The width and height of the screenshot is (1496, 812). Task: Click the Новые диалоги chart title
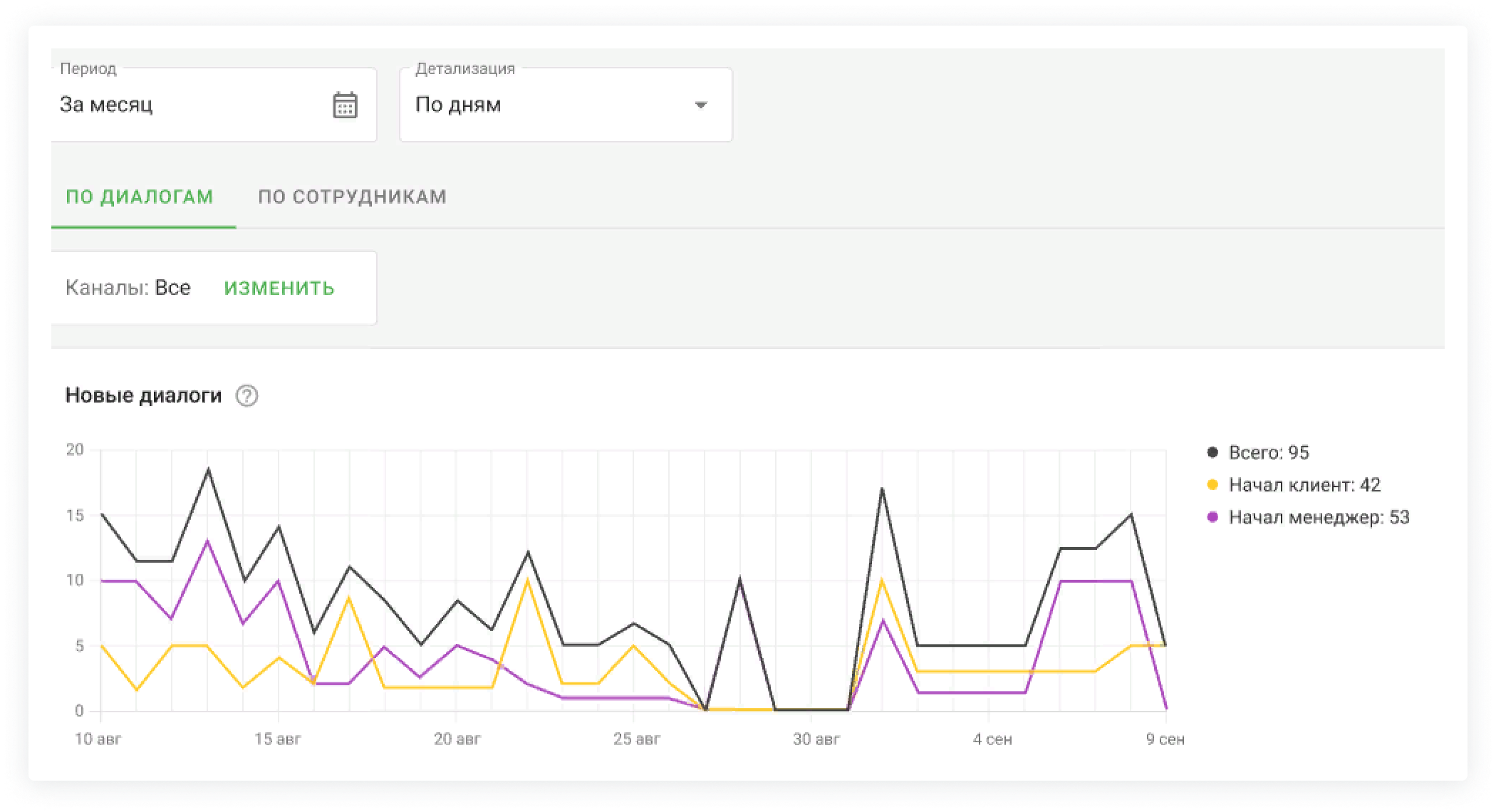tap(143, 396)
